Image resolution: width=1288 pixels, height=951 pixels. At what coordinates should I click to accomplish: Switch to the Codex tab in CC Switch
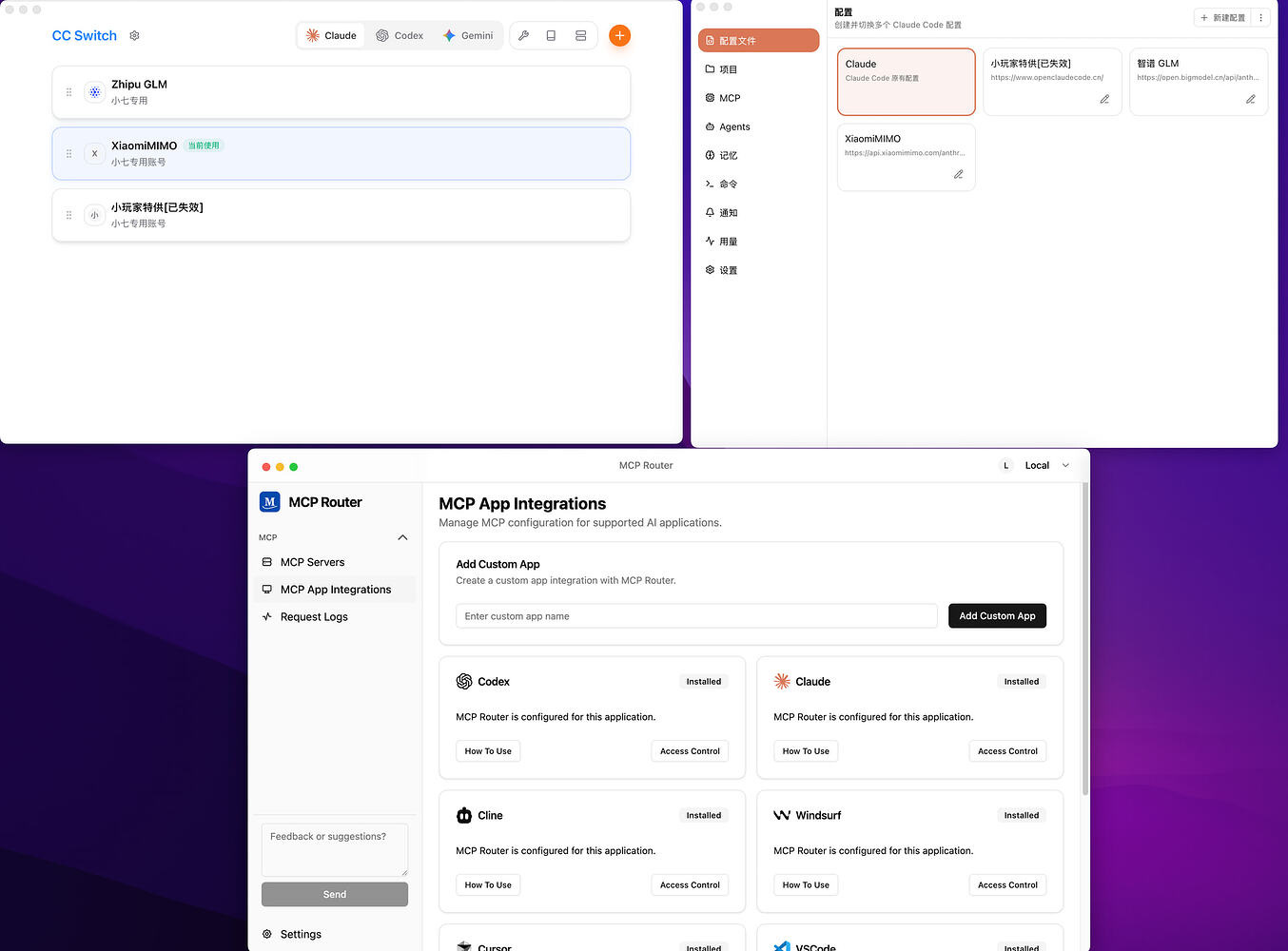pos(400,35)
